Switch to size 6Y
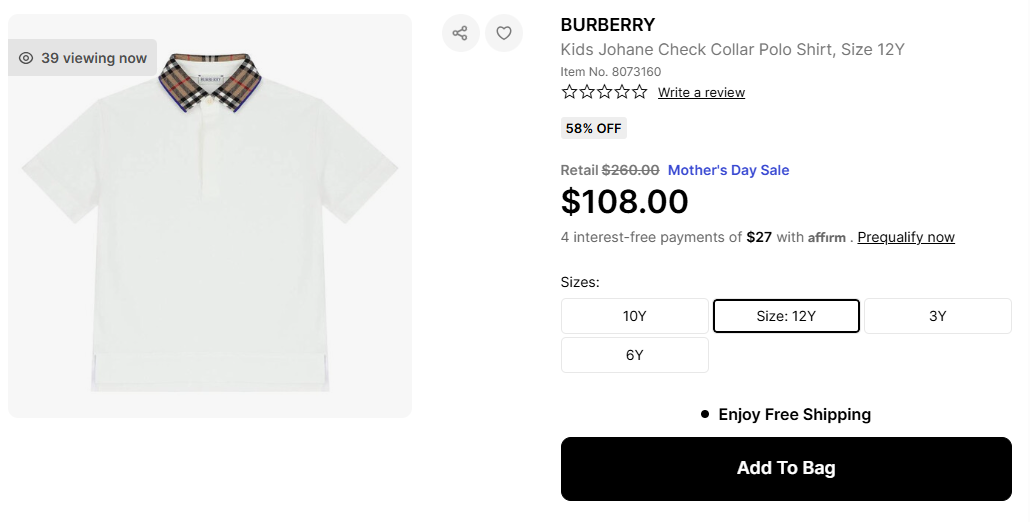 click(x=635, y=355)
